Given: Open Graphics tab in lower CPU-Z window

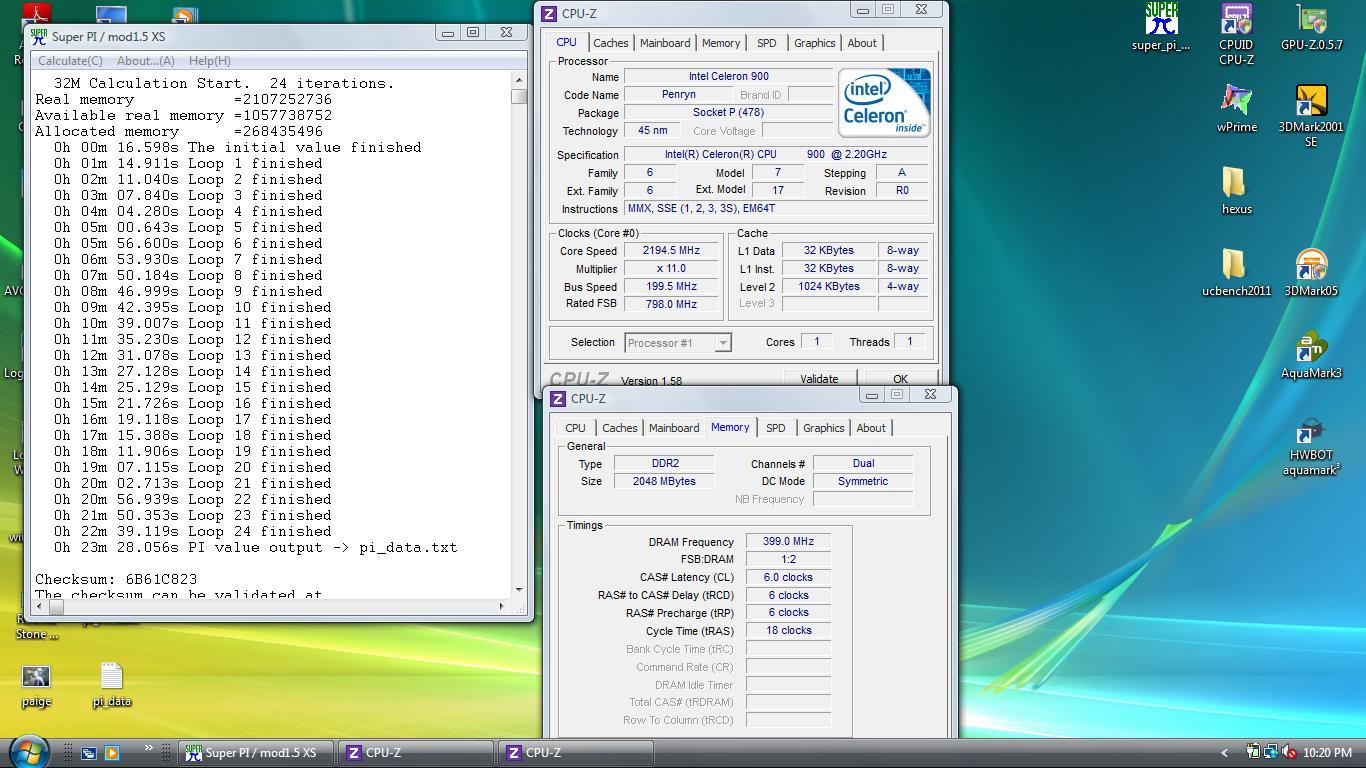Looking at the screenshot, I should (823, 428).
